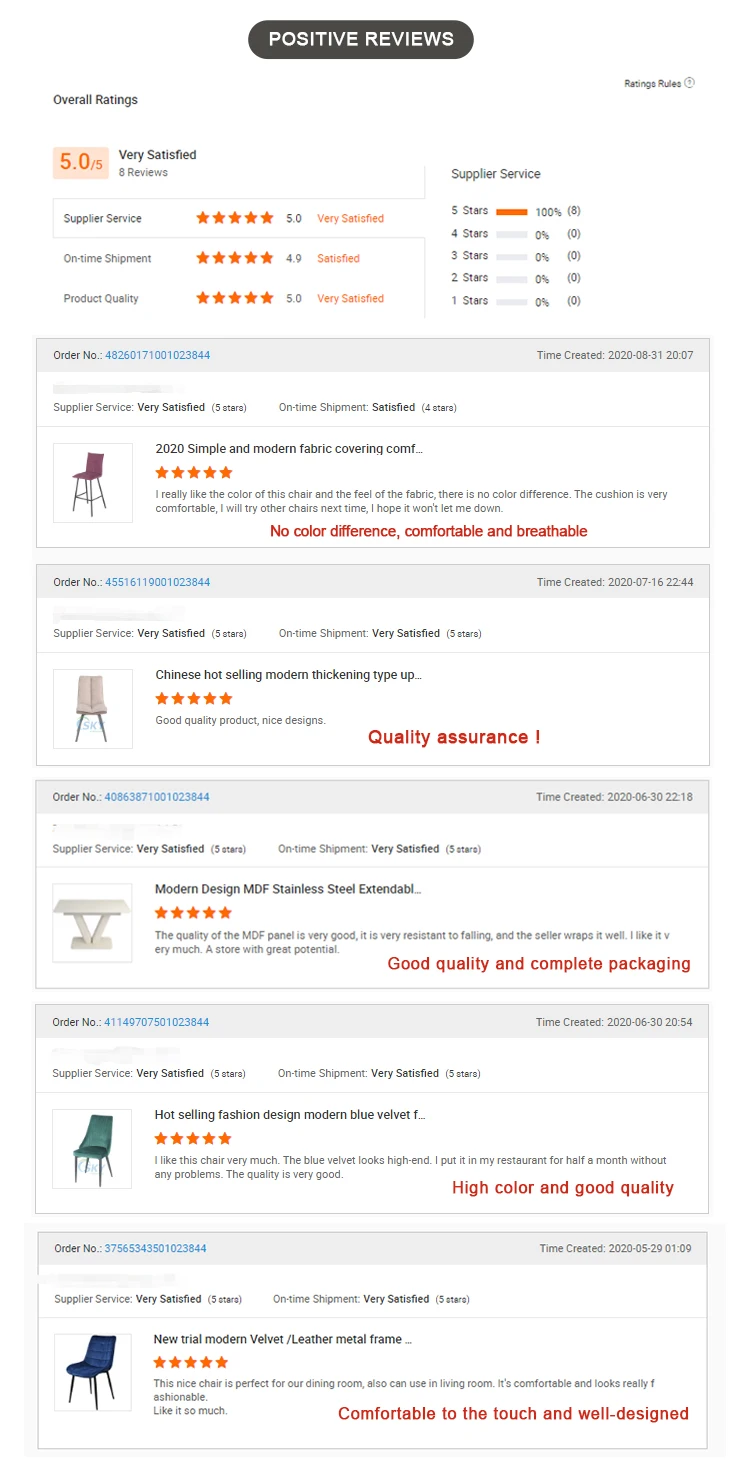Open the beige upholstered chair thumbnail
The width and height of the screenshot is (750, 1478).
click(x=93, y=708)
